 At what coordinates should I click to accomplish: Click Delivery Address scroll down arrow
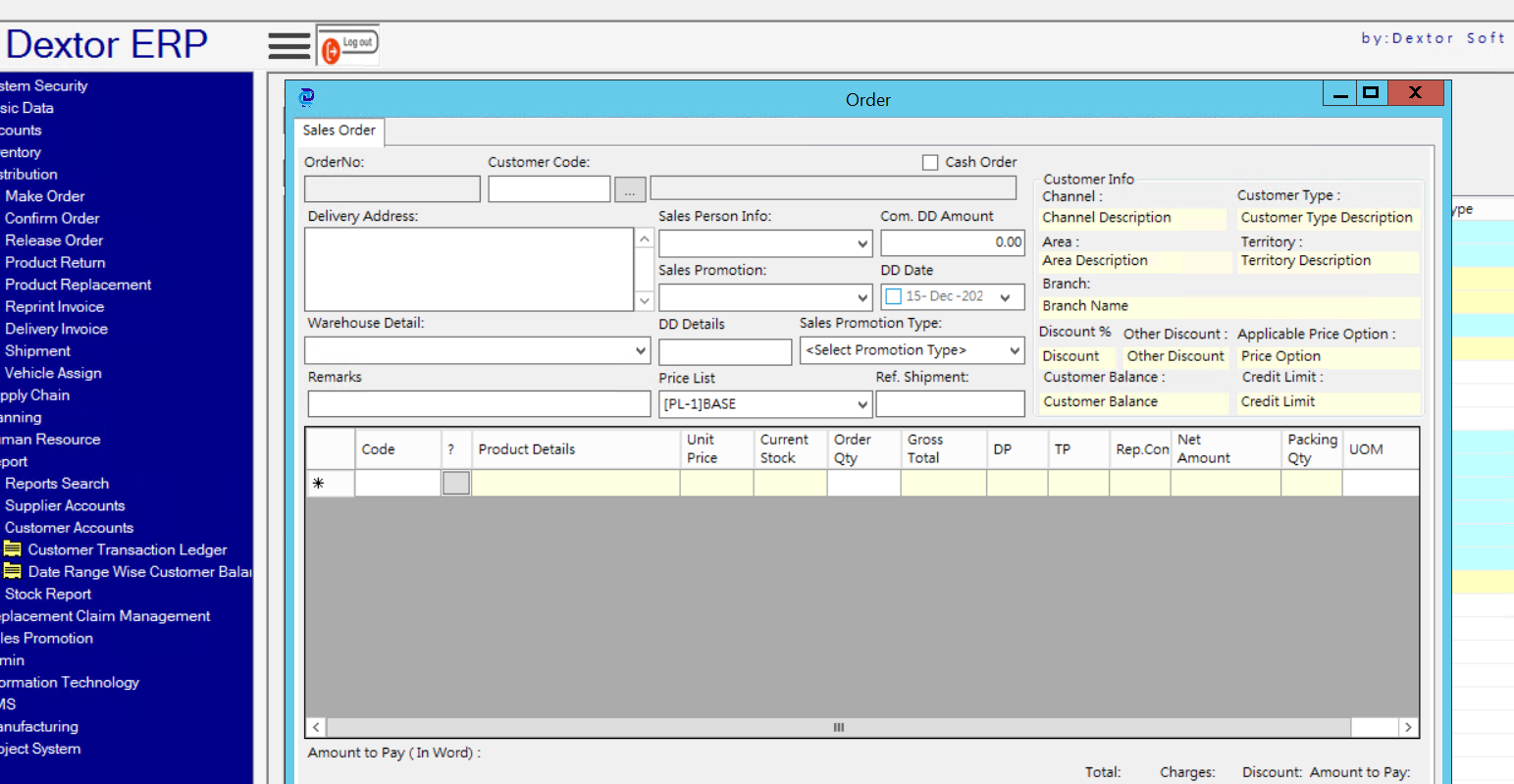click(x=645, y=300)
